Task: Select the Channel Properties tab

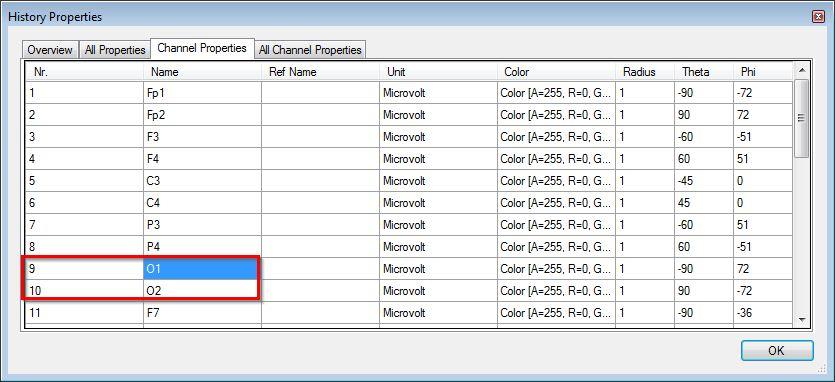Action: coord(202,48)
